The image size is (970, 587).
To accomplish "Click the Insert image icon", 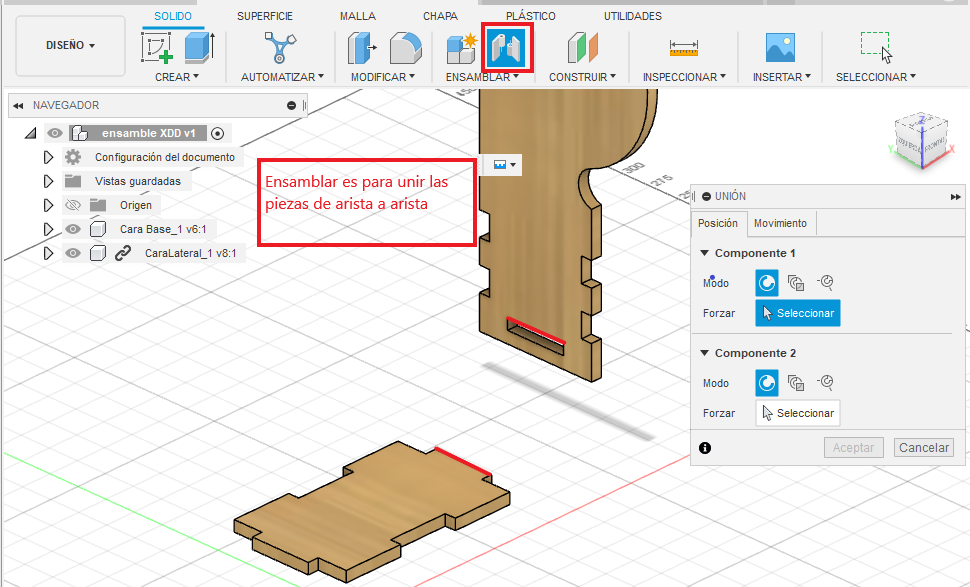I will pos(780,48).
